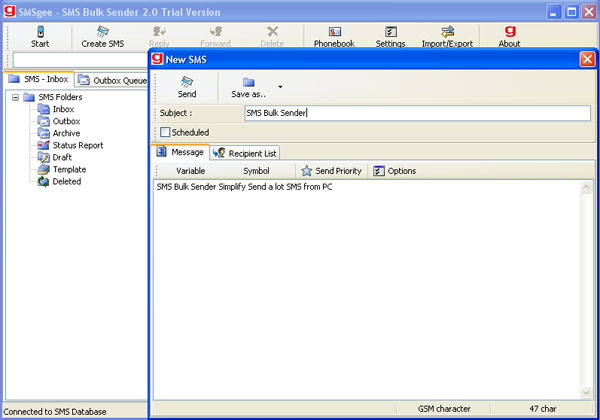This screenshot has width=600, height=420.
Task: Collapse the SMS Folders tree node
Action: coord(15,97)
